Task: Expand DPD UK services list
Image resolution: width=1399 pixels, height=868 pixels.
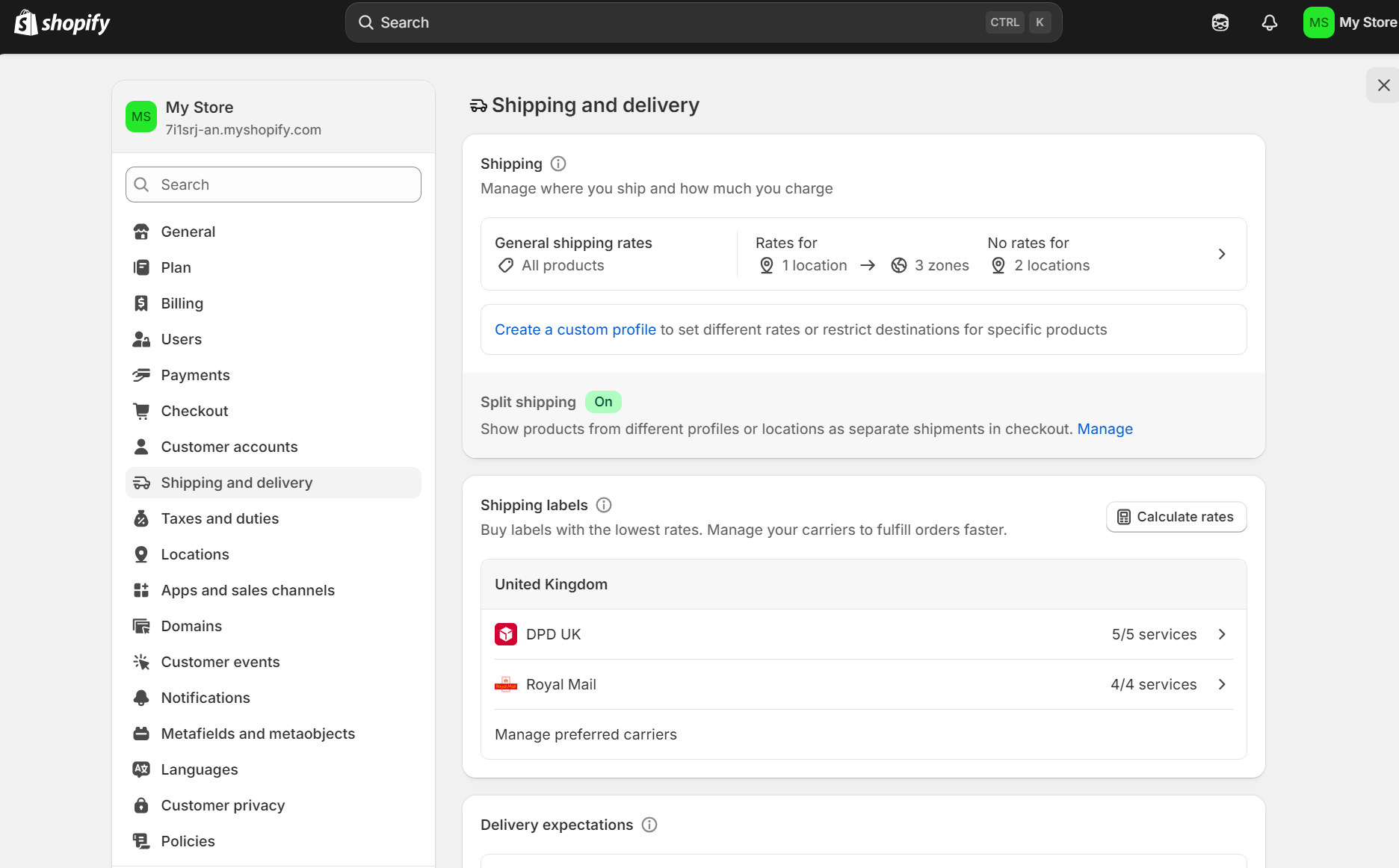Action: 1222,633
